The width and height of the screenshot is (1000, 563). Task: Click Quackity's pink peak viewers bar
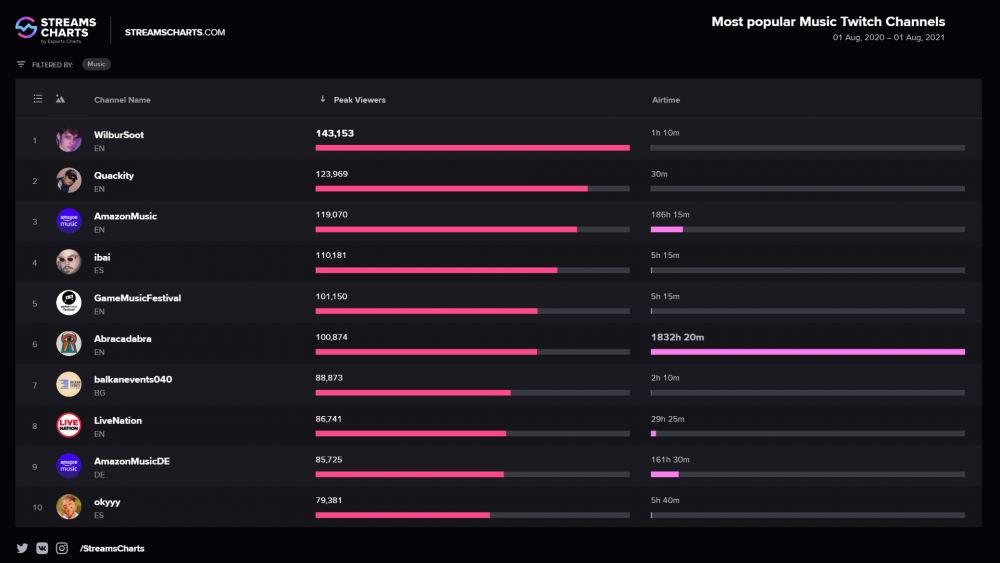point(451,188)
